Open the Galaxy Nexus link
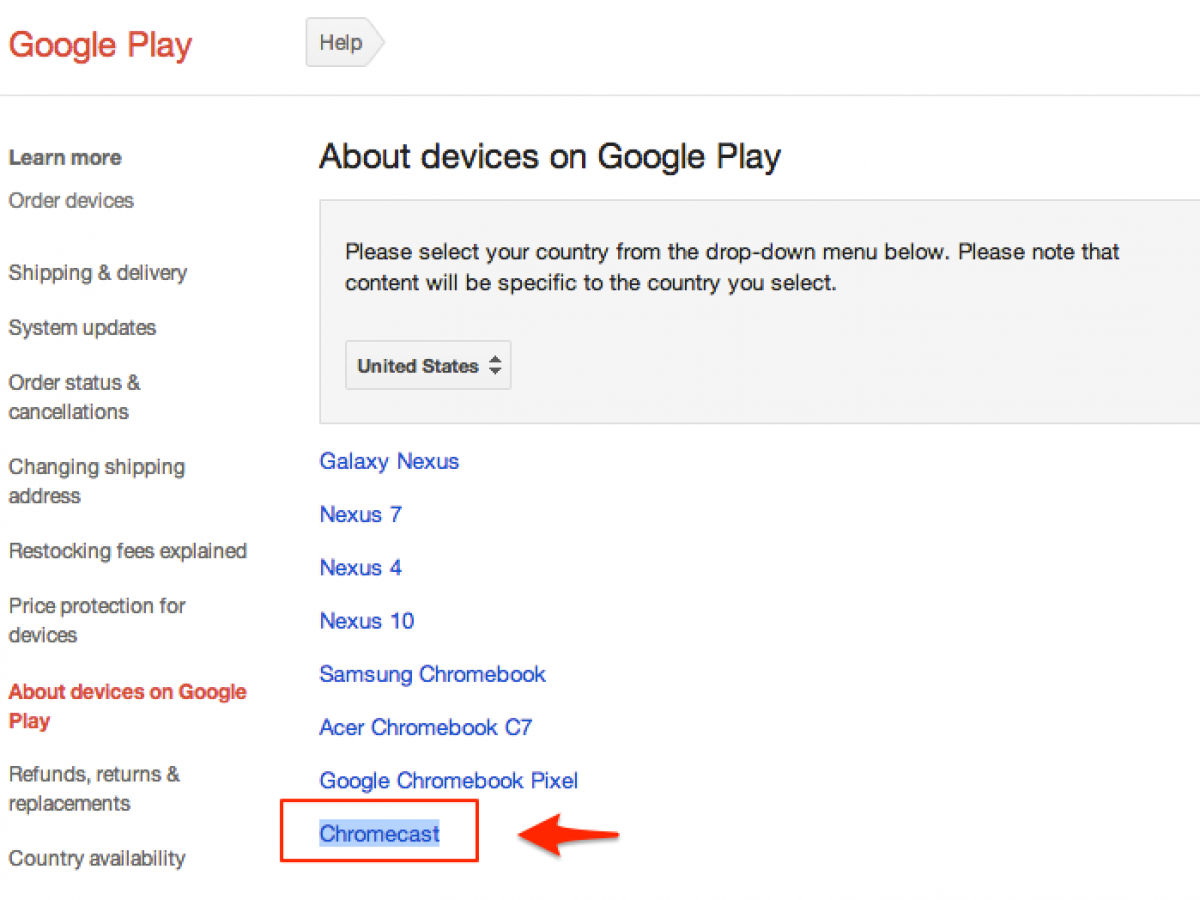 [x=389, y=461]
